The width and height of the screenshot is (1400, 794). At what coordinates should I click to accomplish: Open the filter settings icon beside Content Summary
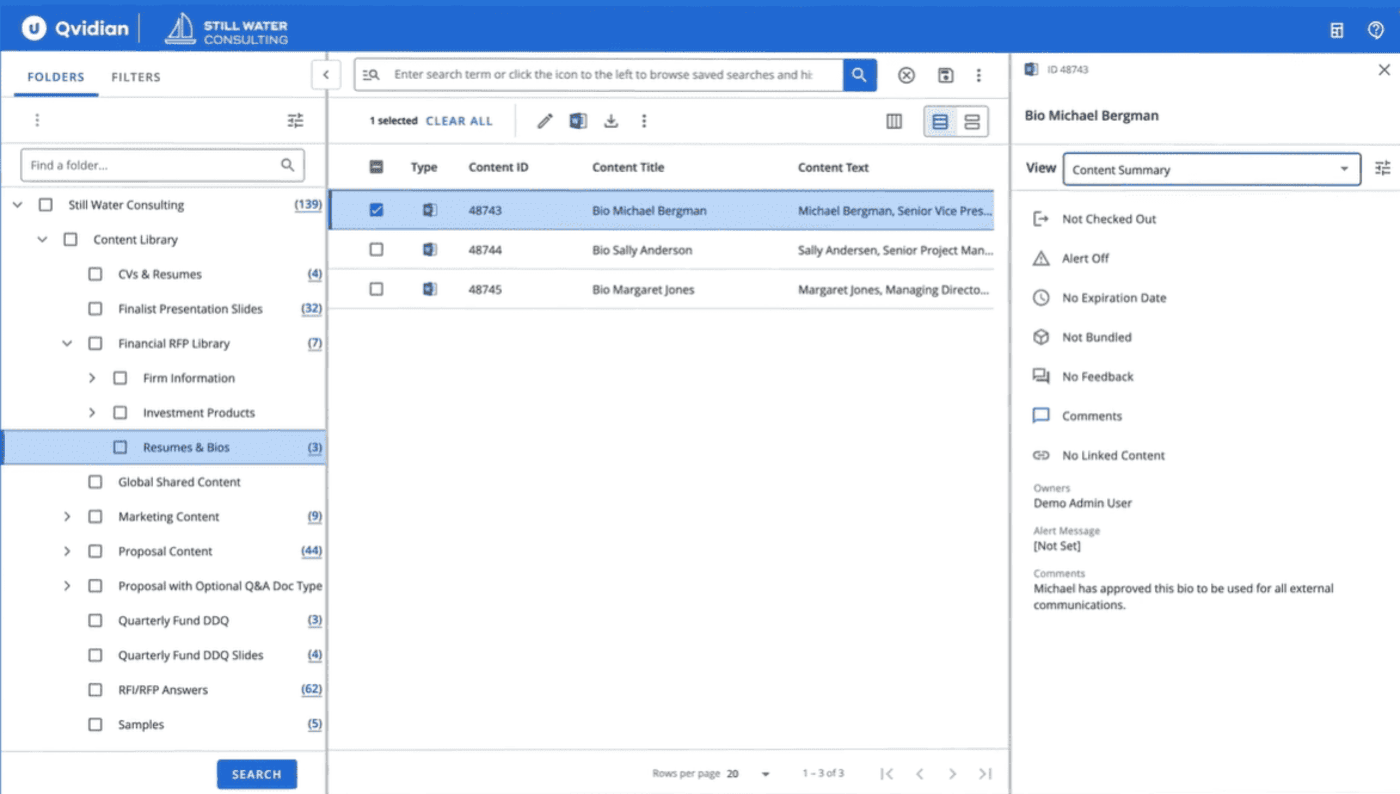[x=1383, y=168]
